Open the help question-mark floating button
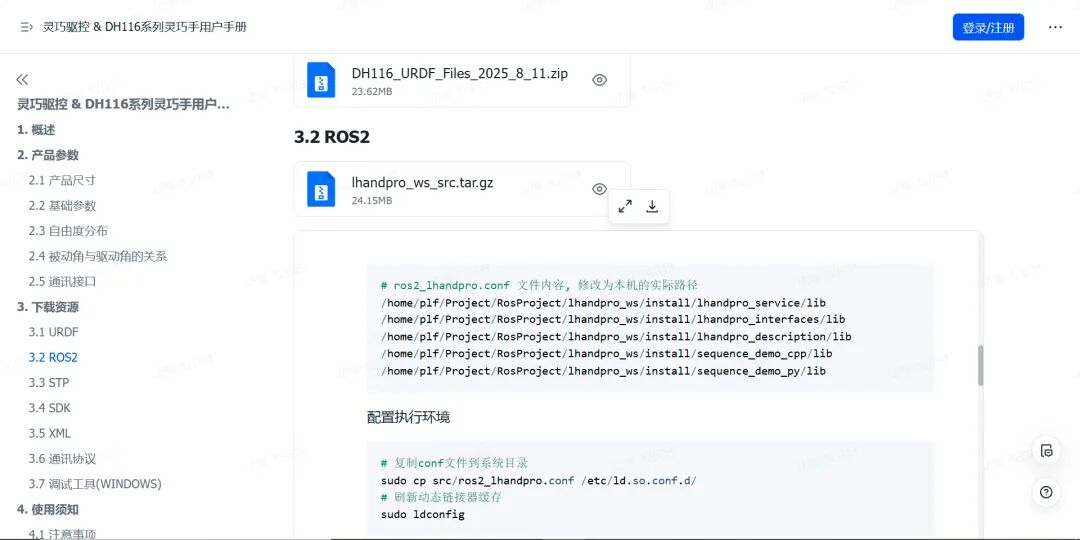This screenshot has width=1080, height=540. (x=1046, y=492)
